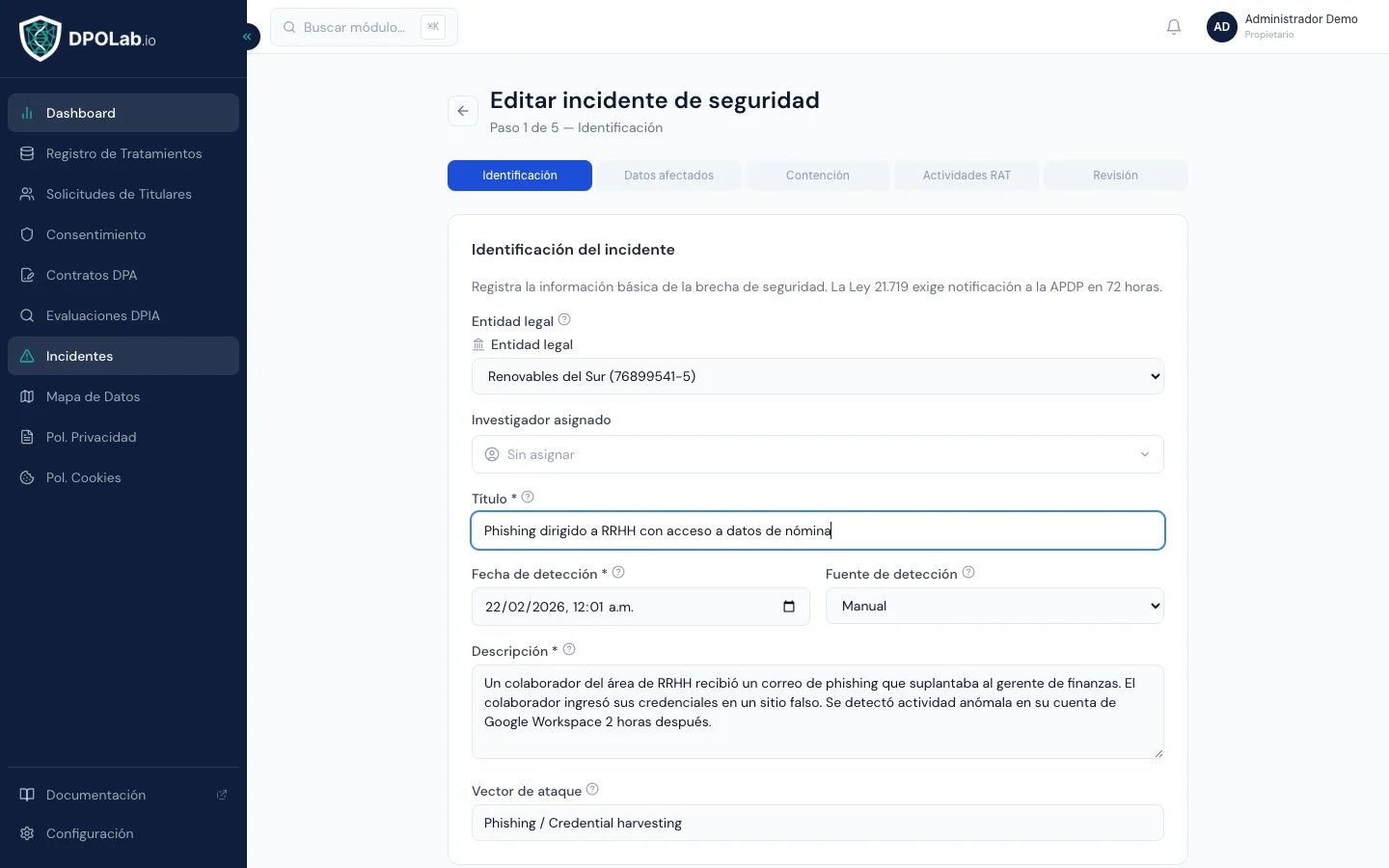Image resolution: width=1389 pixels, height=868 pixels.
Task: Open the Fuente de detección Manual dropdown
Action: [994, 606]
